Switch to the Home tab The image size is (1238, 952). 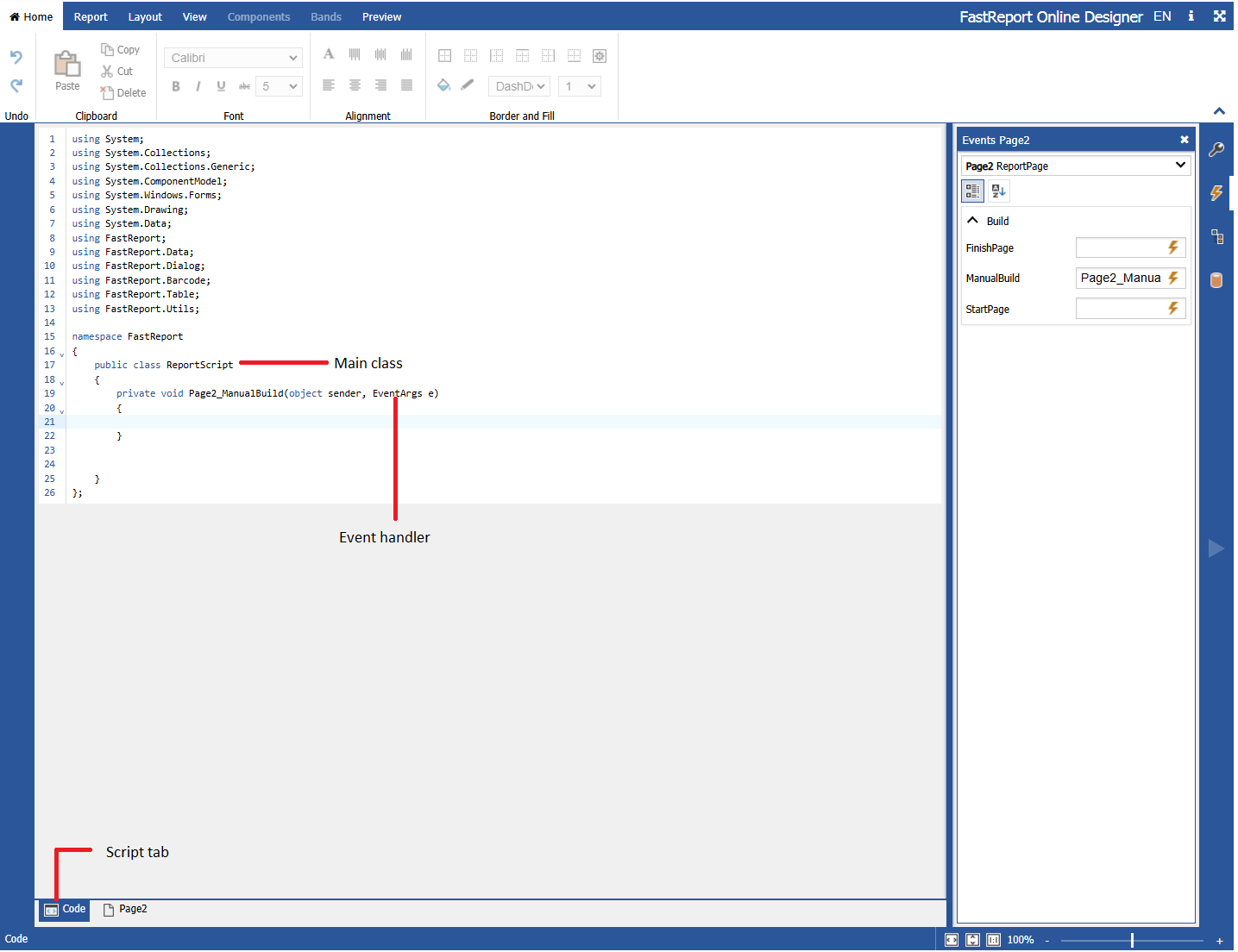click(x=31, y=16)
